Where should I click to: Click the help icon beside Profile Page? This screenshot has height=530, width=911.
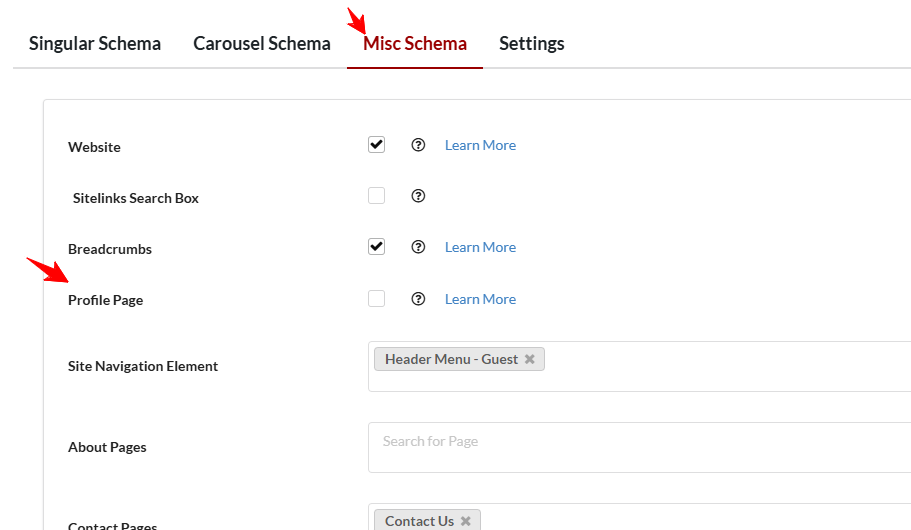point(418,299)
